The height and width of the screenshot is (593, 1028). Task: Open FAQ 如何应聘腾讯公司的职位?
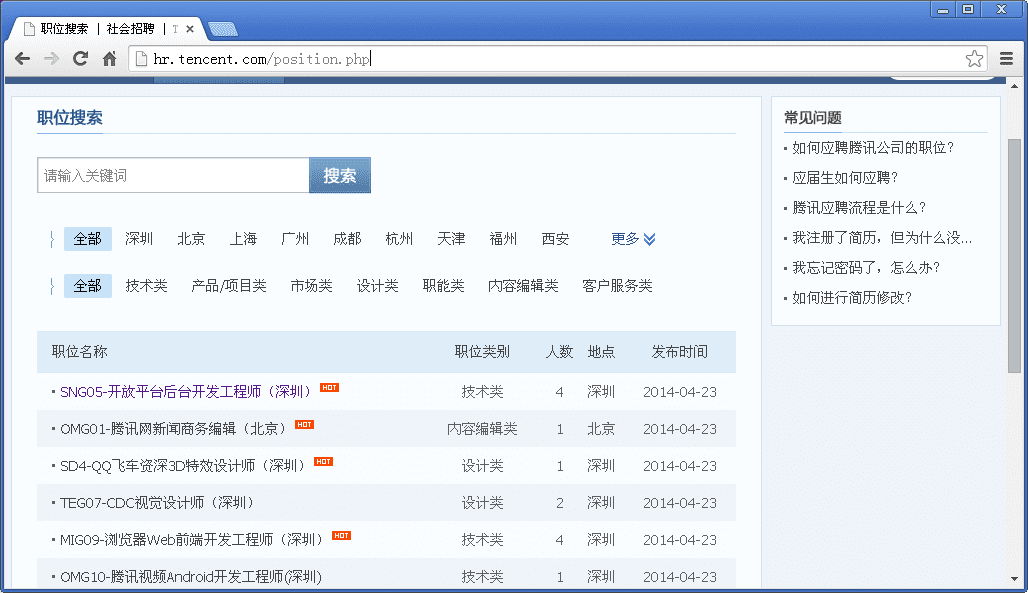click(873, 148)
